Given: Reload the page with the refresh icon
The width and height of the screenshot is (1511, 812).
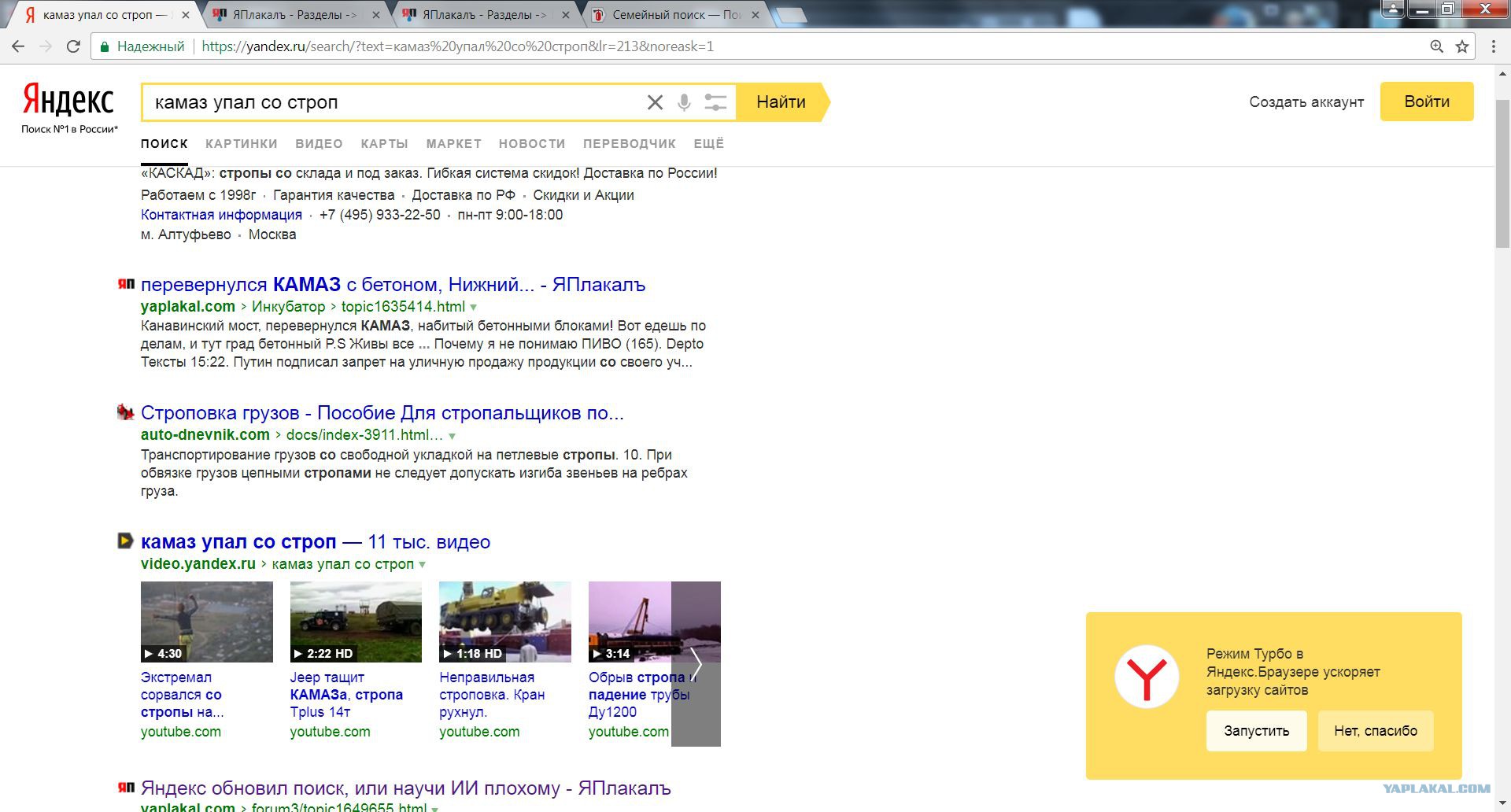Looking at the screenshot, I should (x=73, y=46).
